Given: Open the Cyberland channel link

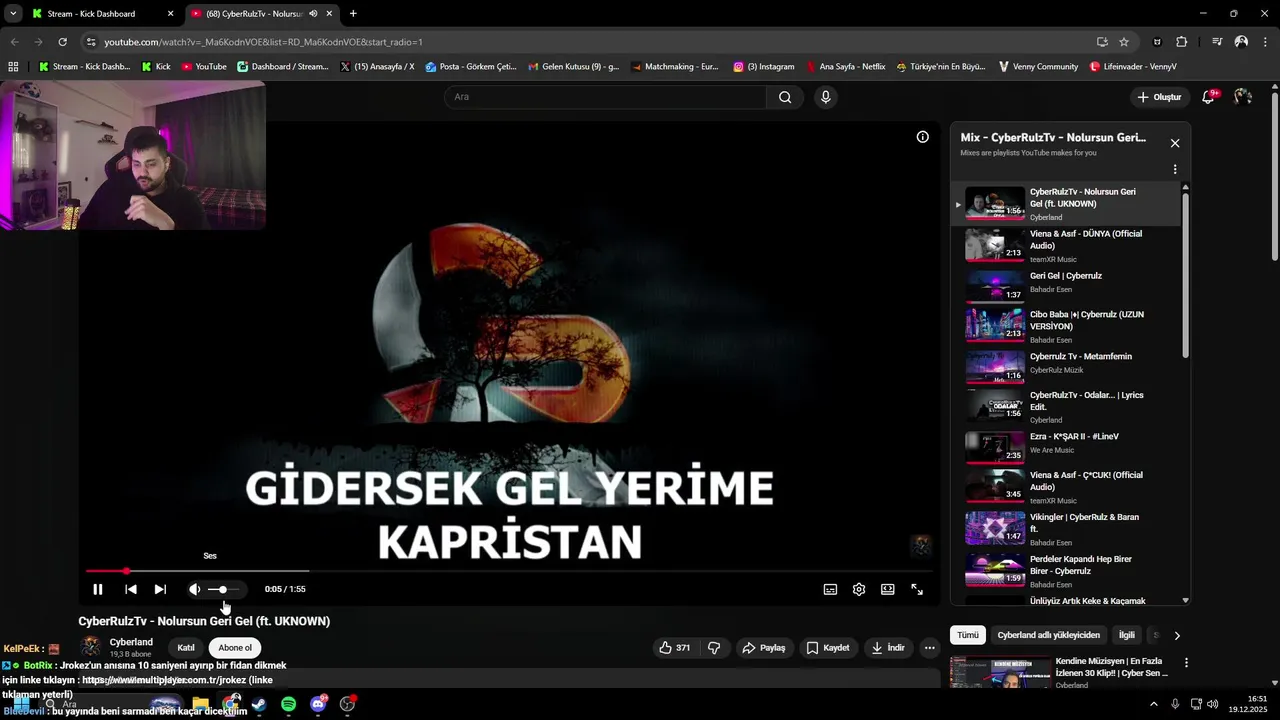Looking at the screenshot, I should 131,642.
